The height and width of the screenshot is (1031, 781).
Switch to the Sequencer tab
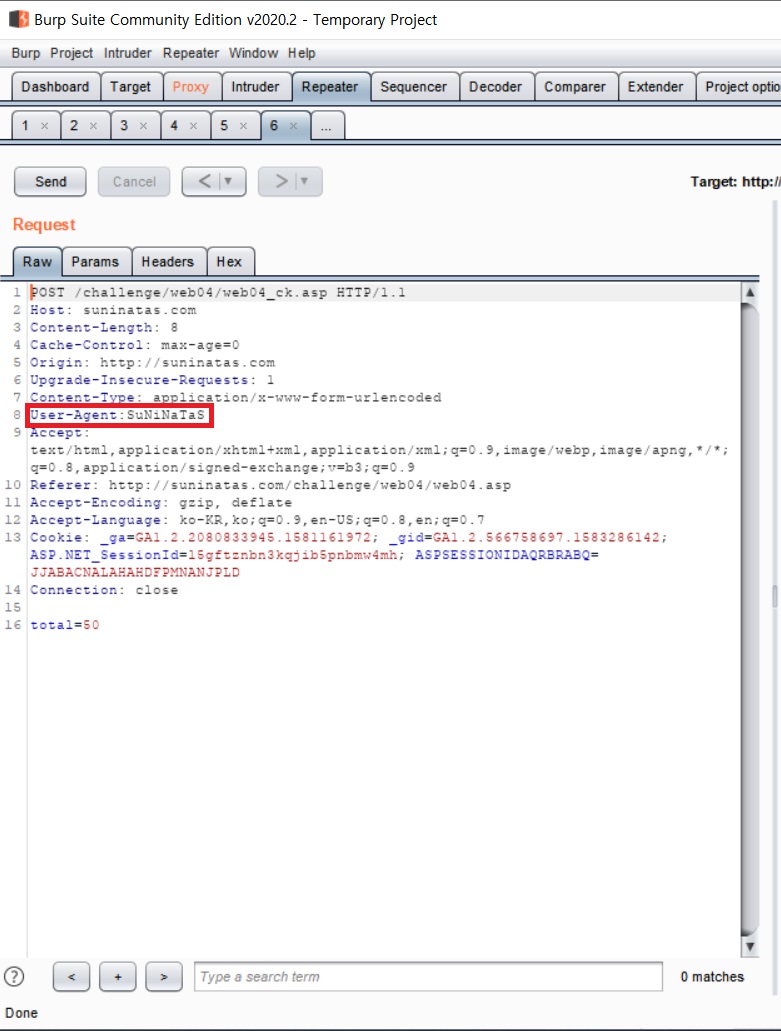[414, 87]
